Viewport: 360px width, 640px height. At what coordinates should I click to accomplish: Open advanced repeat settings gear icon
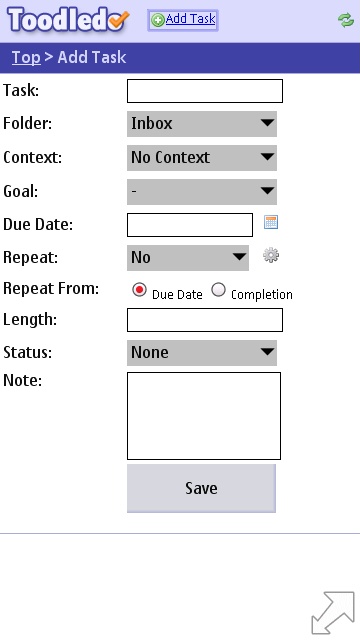point(271,256)
